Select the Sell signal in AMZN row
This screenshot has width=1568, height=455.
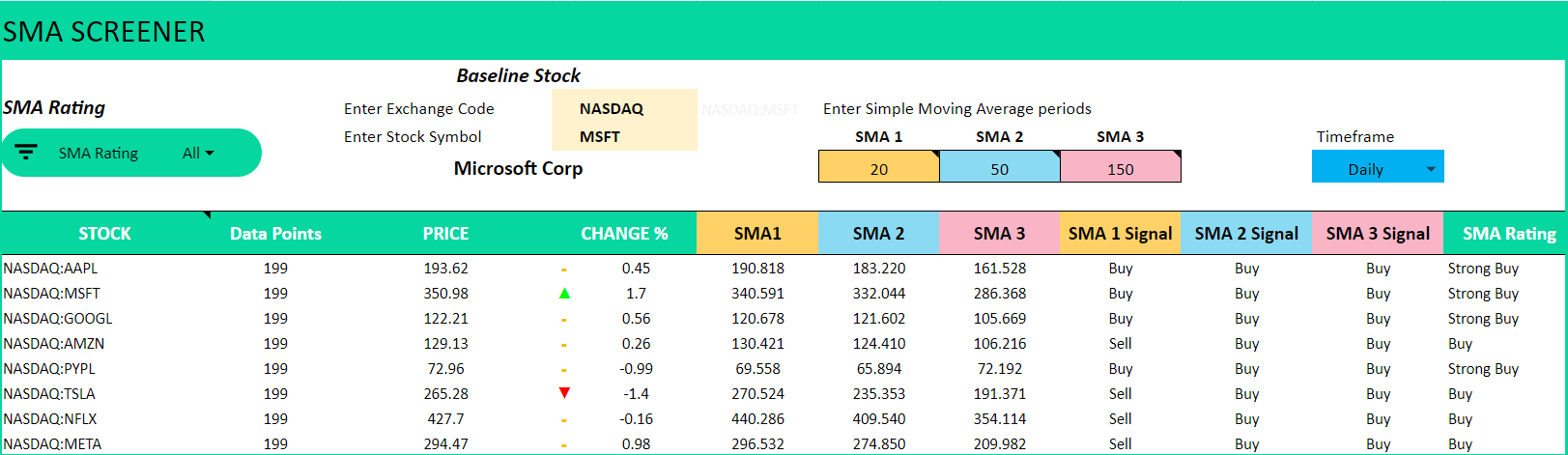pyautogui.click(x=1121, y=343)
